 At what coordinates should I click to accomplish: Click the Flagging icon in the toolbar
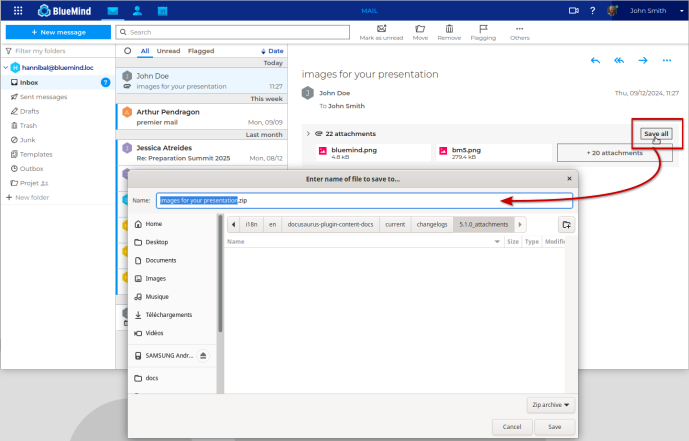pyautogui.click(x=484, y=29)
